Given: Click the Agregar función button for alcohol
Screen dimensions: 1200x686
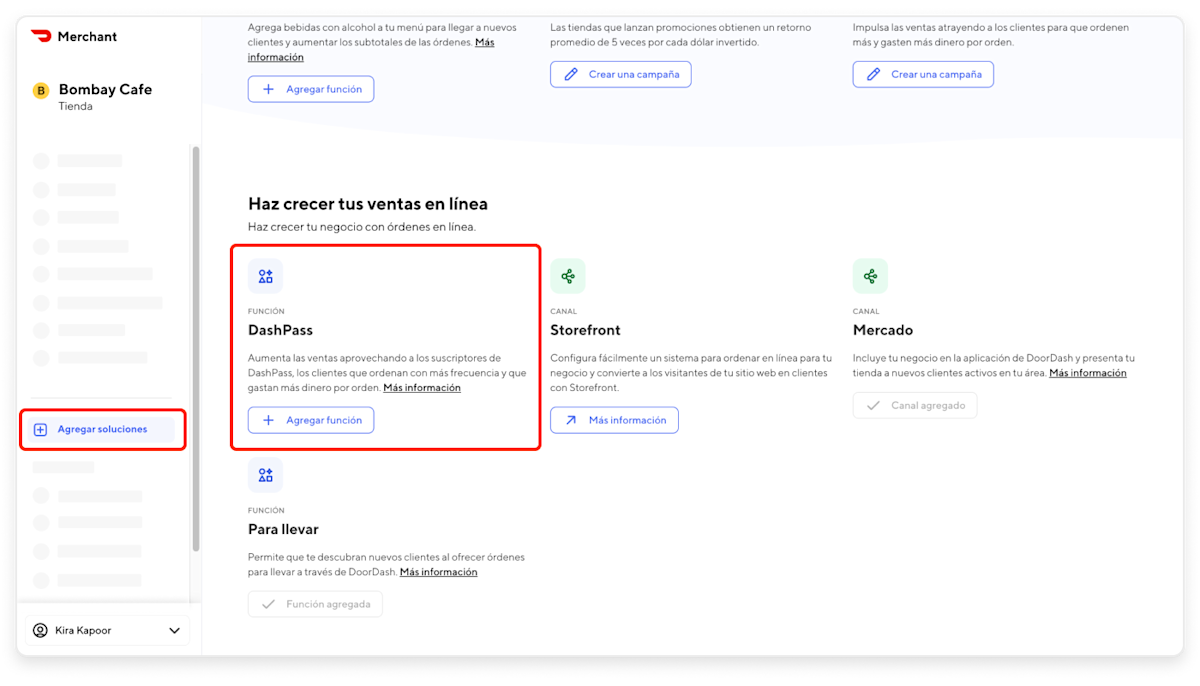Looking at the screenshot, I should (311, 89).
